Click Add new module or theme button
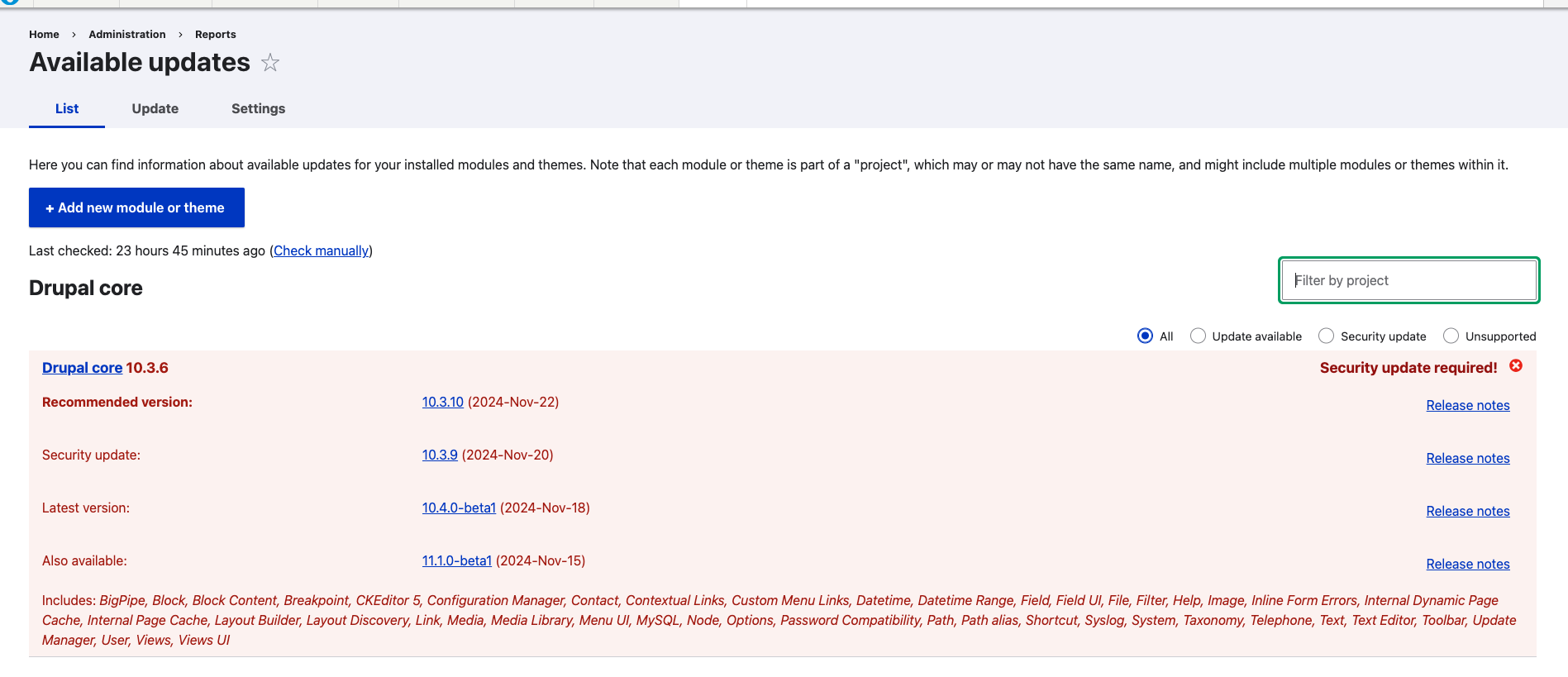This screenshot has width=1568, height=677. point(136,207)
